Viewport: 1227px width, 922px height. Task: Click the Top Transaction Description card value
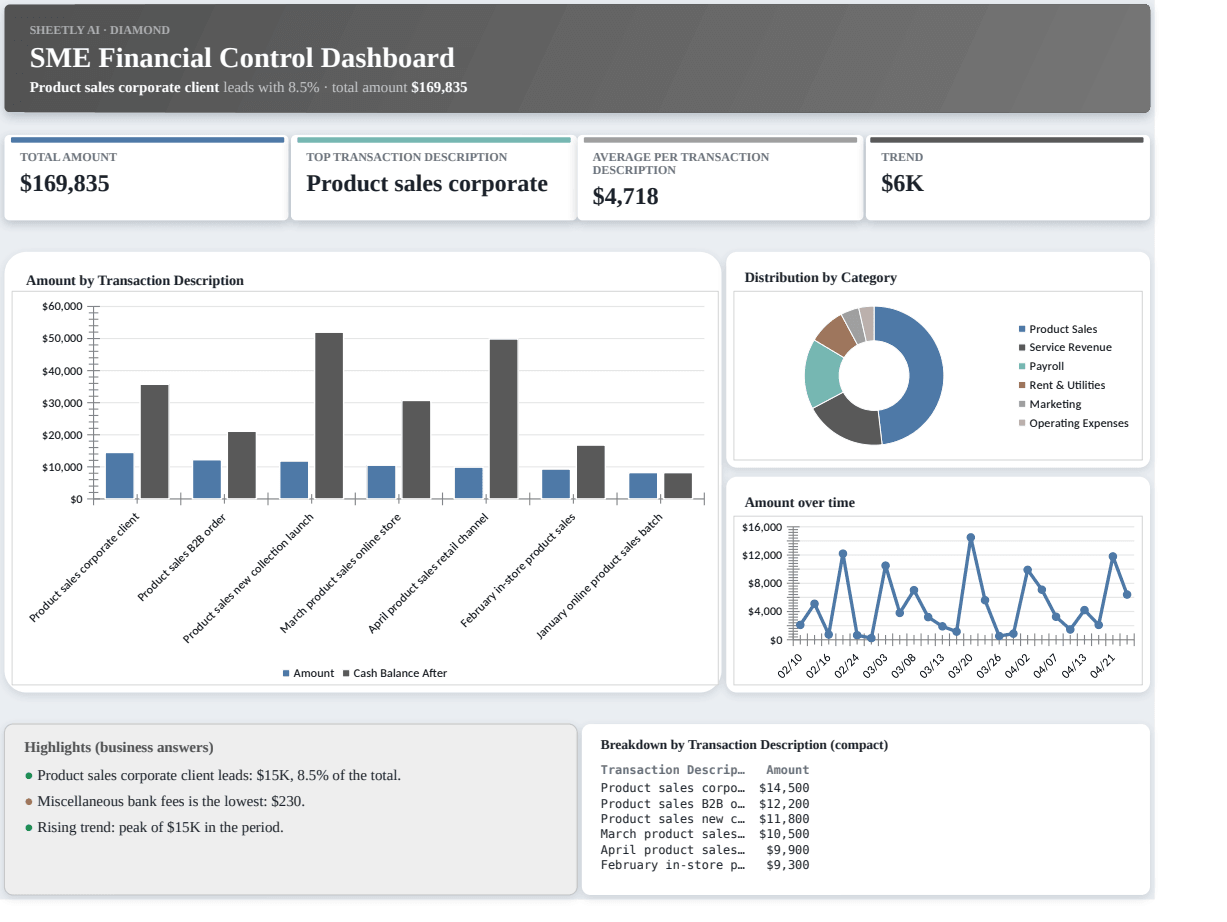427,184
